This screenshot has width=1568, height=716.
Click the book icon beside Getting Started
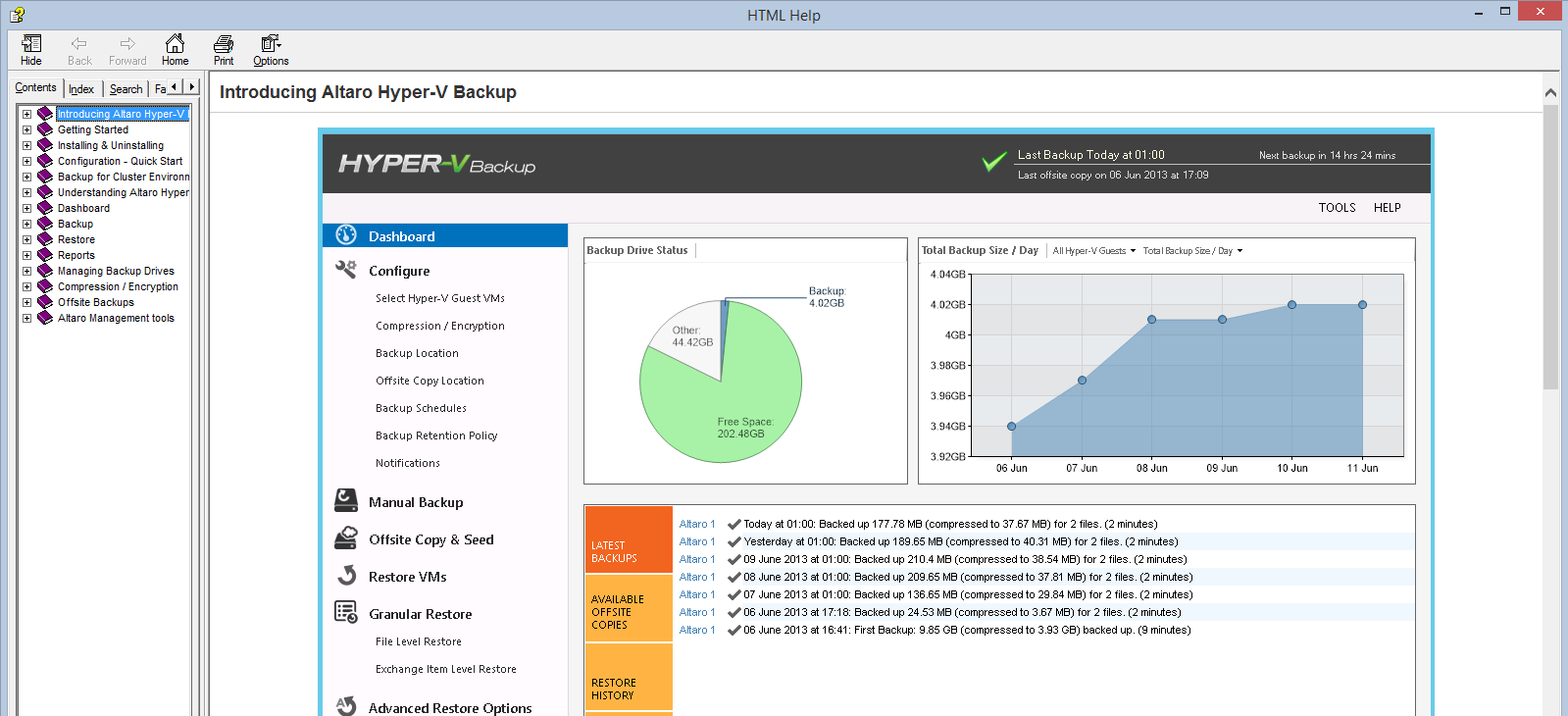45,129
